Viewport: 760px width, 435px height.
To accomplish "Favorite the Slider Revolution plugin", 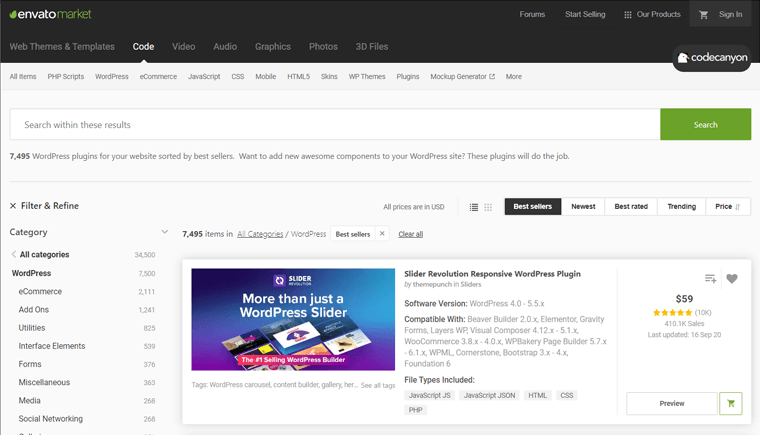I will [x=732, y=278].
